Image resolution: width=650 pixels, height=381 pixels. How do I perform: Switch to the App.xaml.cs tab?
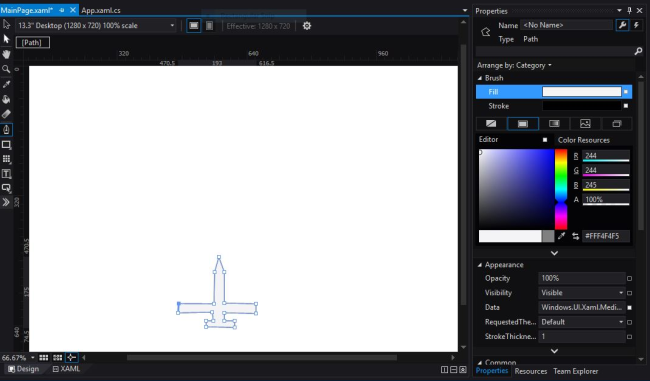(101, 10)
